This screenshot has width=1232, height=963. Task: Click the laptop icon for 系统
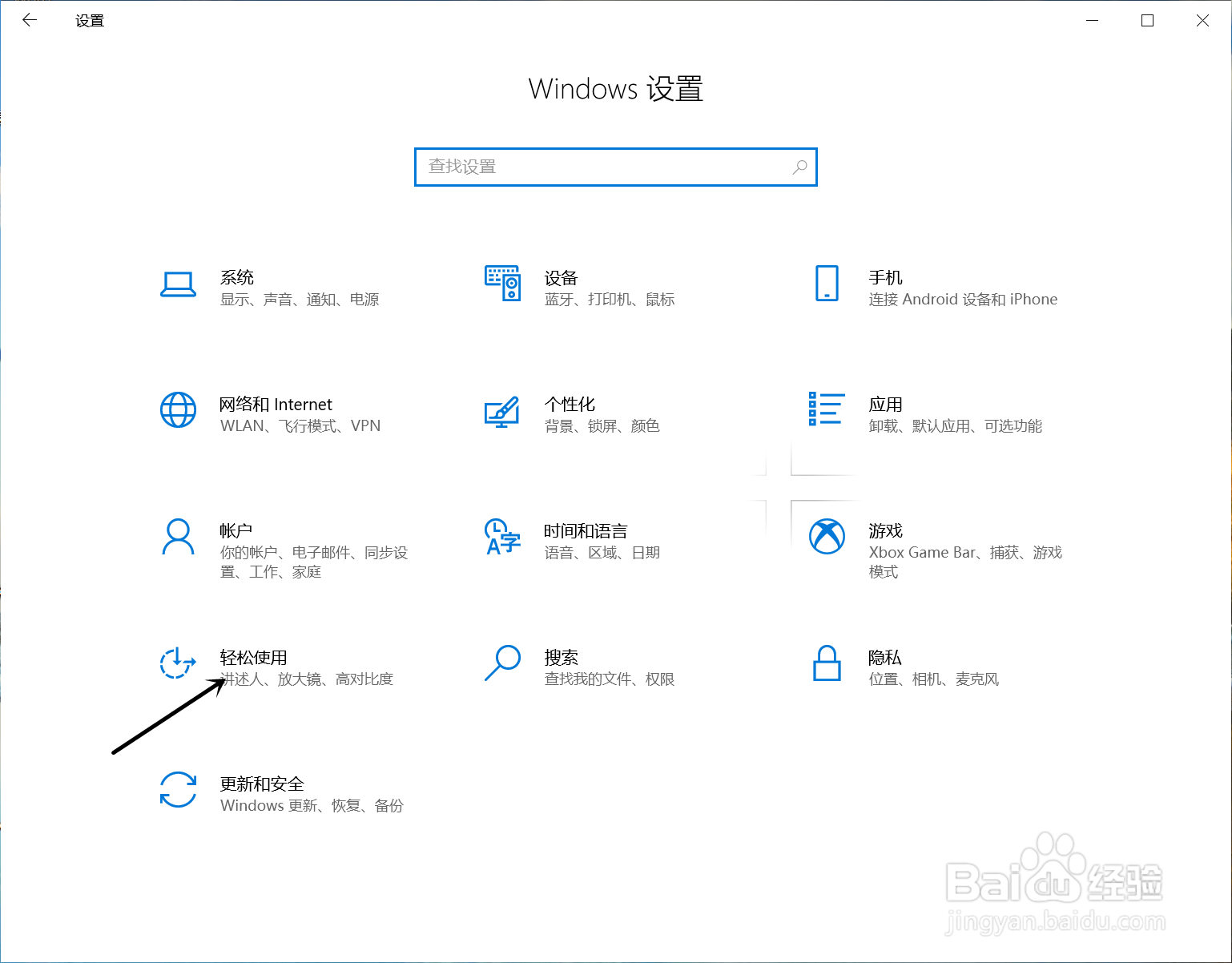[x=178, y=284]
